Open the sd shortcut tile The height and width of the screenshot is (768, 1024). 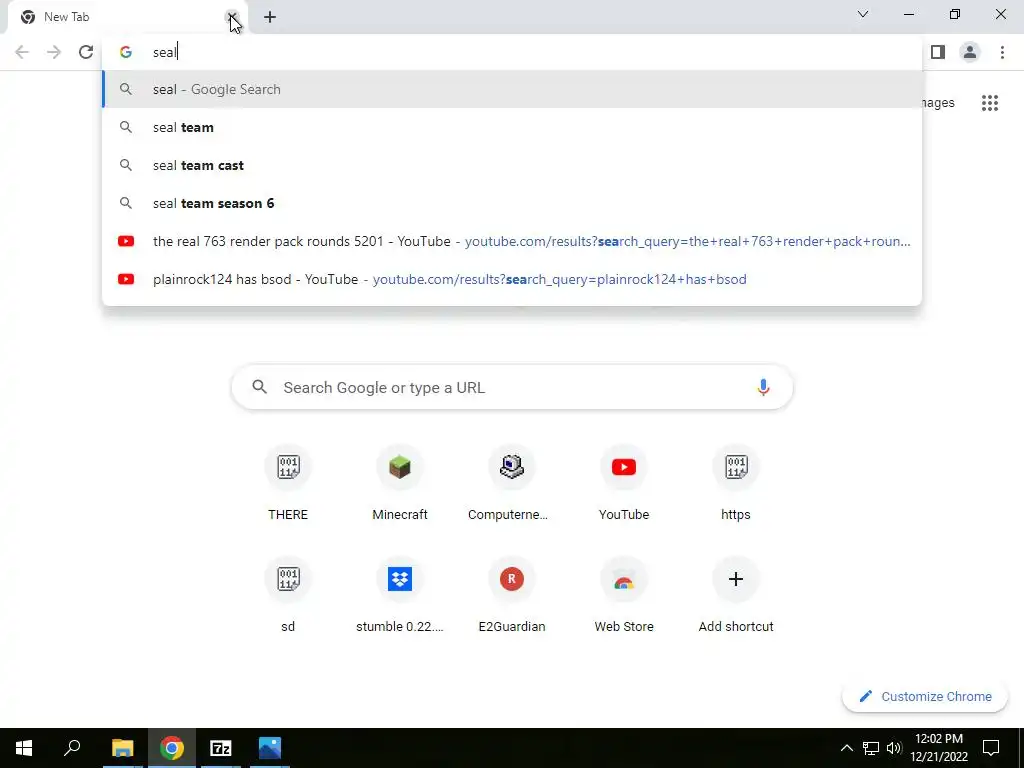[288, 596]
